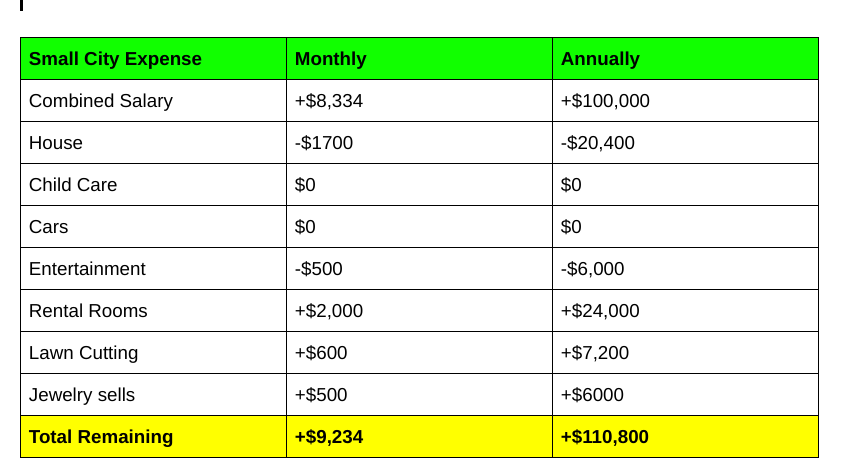Select the -$20,400 annual house cell
This screenshot has width=853, height=474.
(598, 143)
